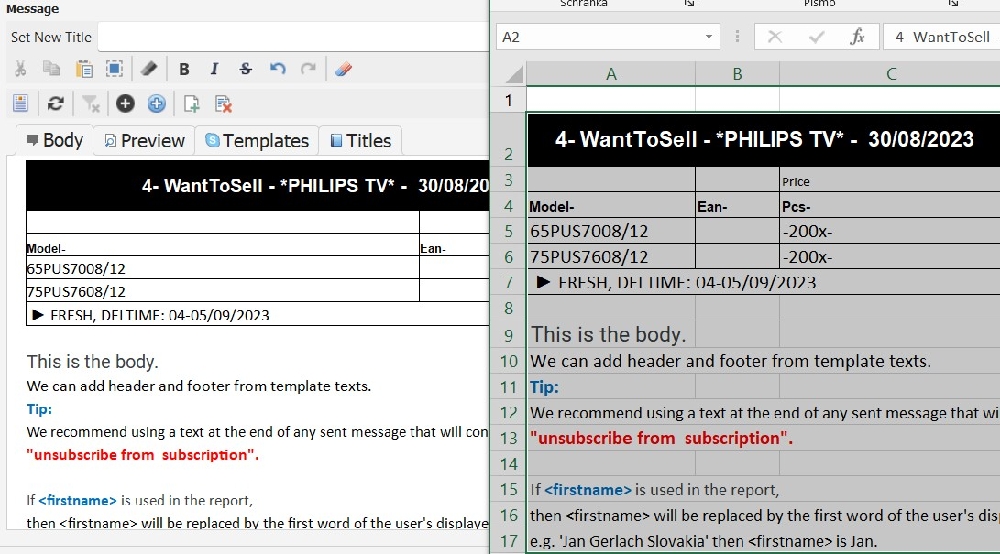The width and height of the screenshot is (1000, 554).
Task: Click Excel row FRESH, DEL TIME 04-05/09/2023
Action: pos(764,282)
